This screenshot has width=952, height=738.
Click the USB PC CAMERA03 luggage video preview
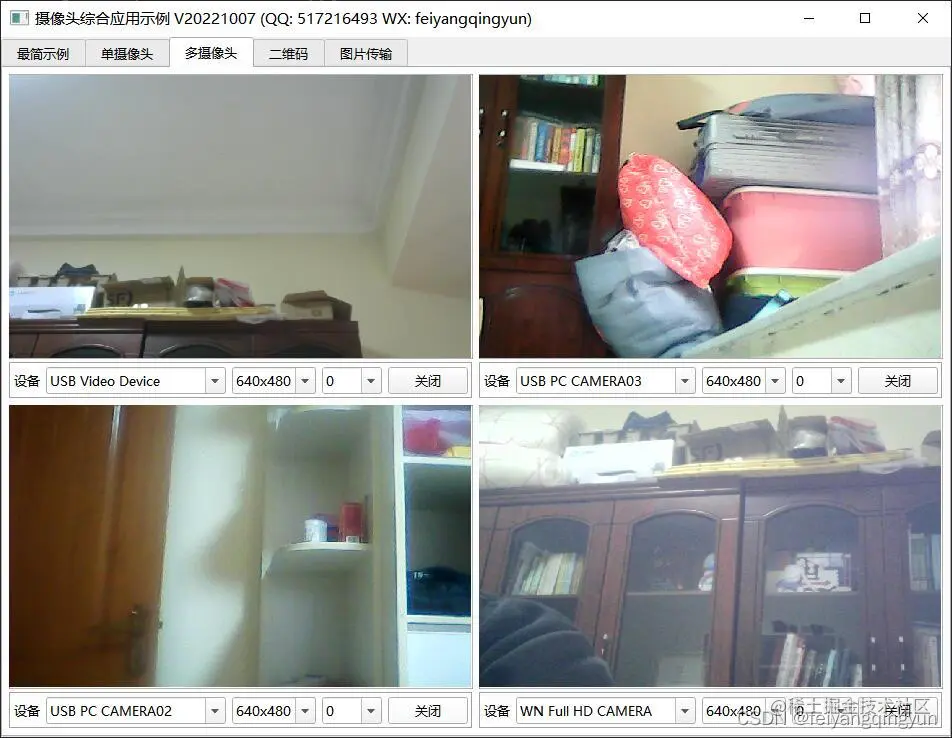pyautogui.click(x=710, y=216)
